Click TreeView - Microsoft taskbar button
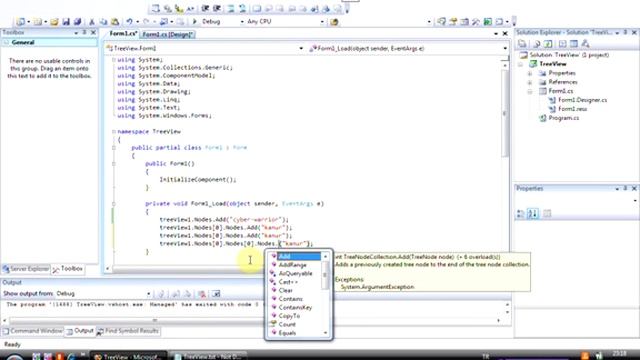Screen dimensions: 640x360 point(128,356)
